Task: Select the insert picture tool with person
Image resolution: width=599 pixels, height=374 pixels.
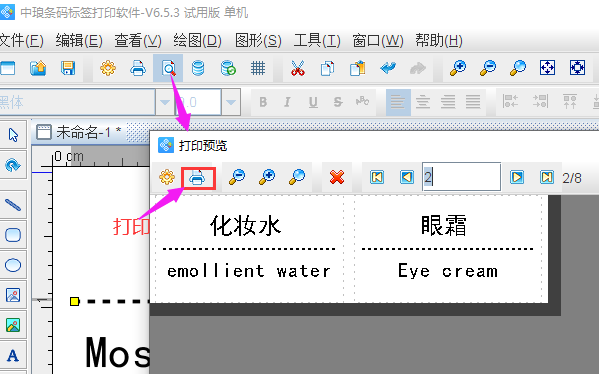Action: tap(13, 295)
